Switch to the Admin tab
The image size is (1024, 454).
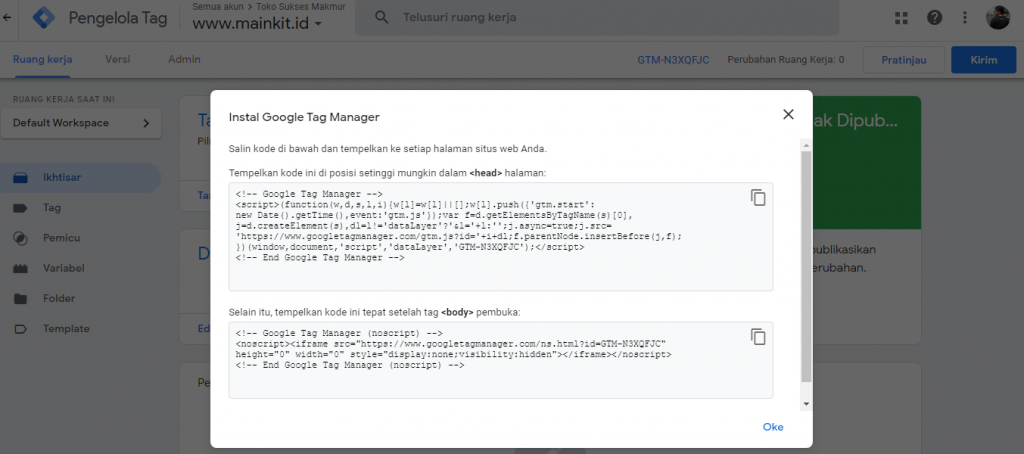(184, 59)
